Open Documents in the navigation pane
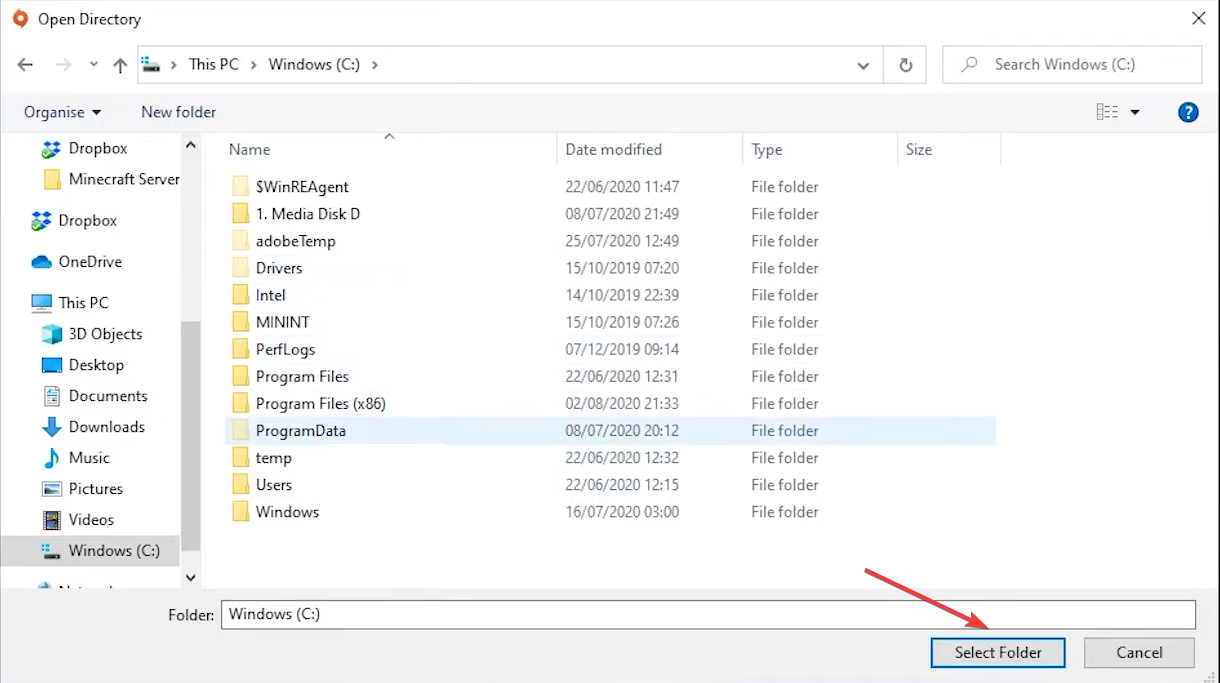The height and width of the screenshot is (683, 1220). pyautogui.click(x=108, y=395)
